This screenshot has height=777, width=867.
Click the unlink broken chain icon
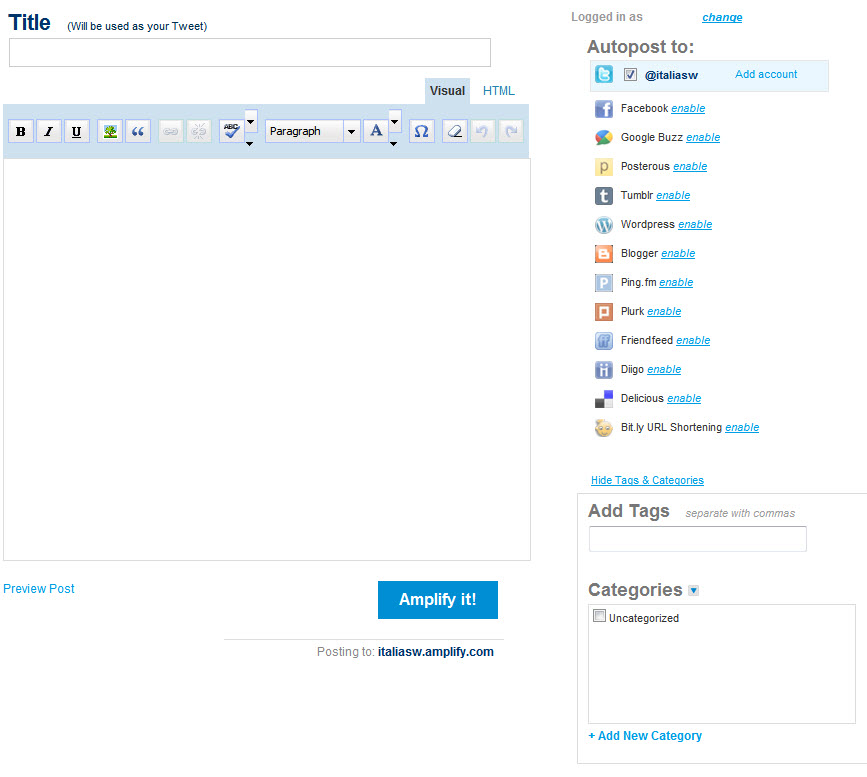click(x=199, y=132)
